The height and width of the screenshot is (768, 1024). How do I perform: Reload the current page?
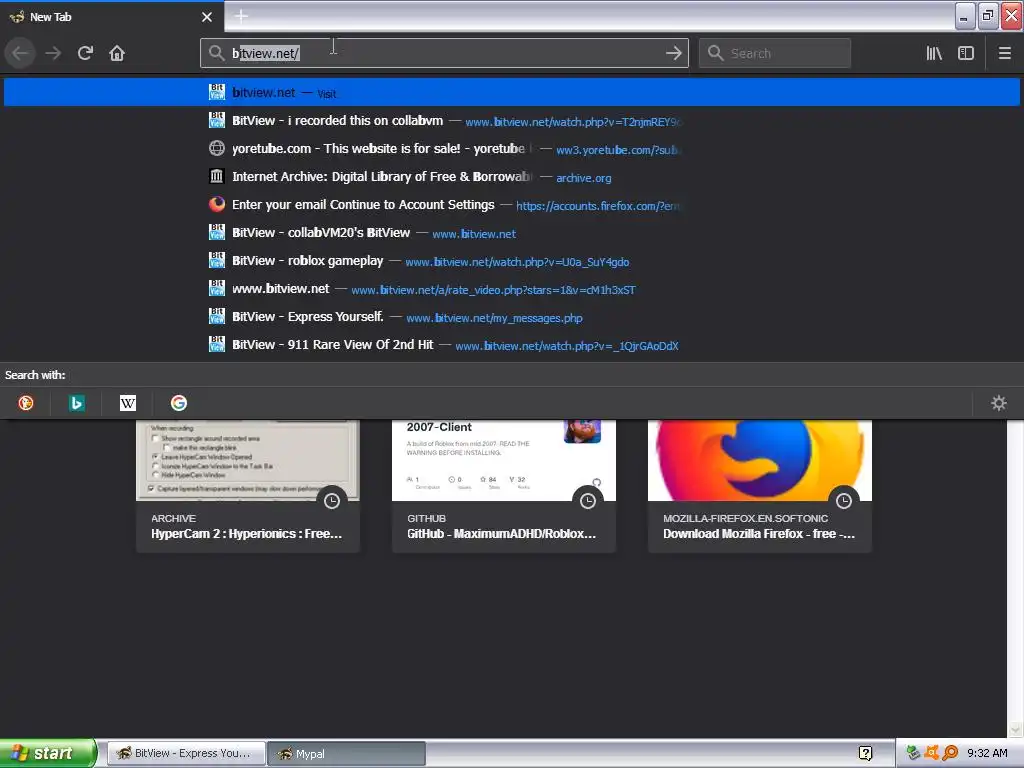(85, 53)
